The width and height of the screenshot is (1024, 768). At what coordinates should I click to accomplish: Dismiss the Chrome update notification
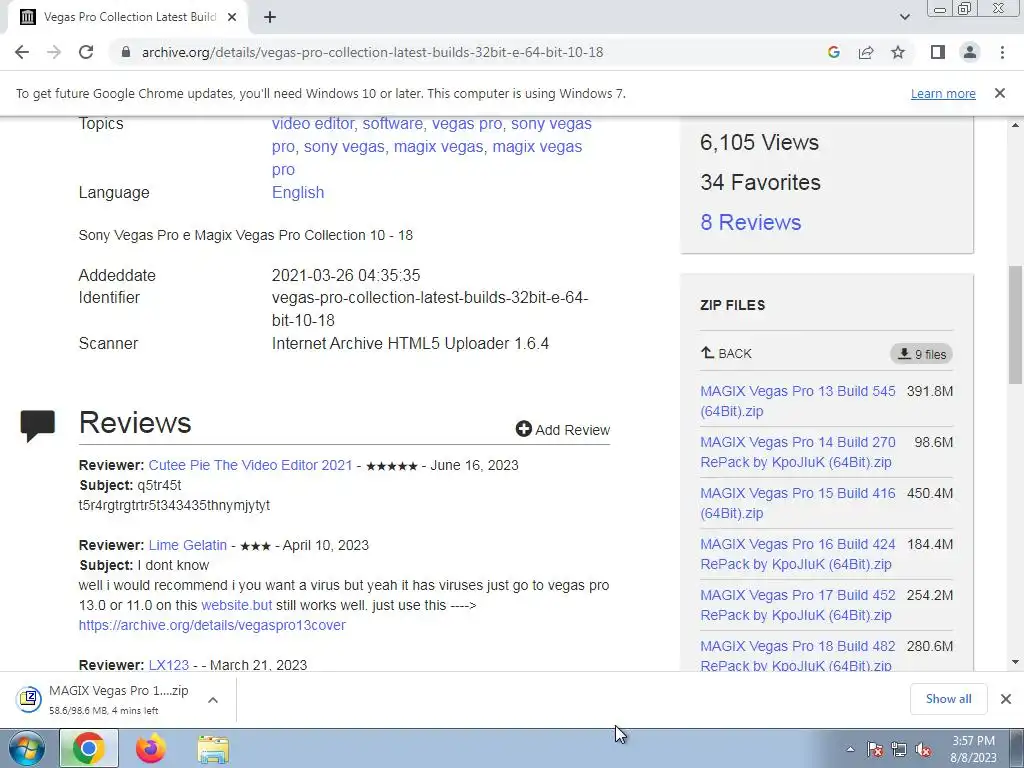(x=999, y=93)
